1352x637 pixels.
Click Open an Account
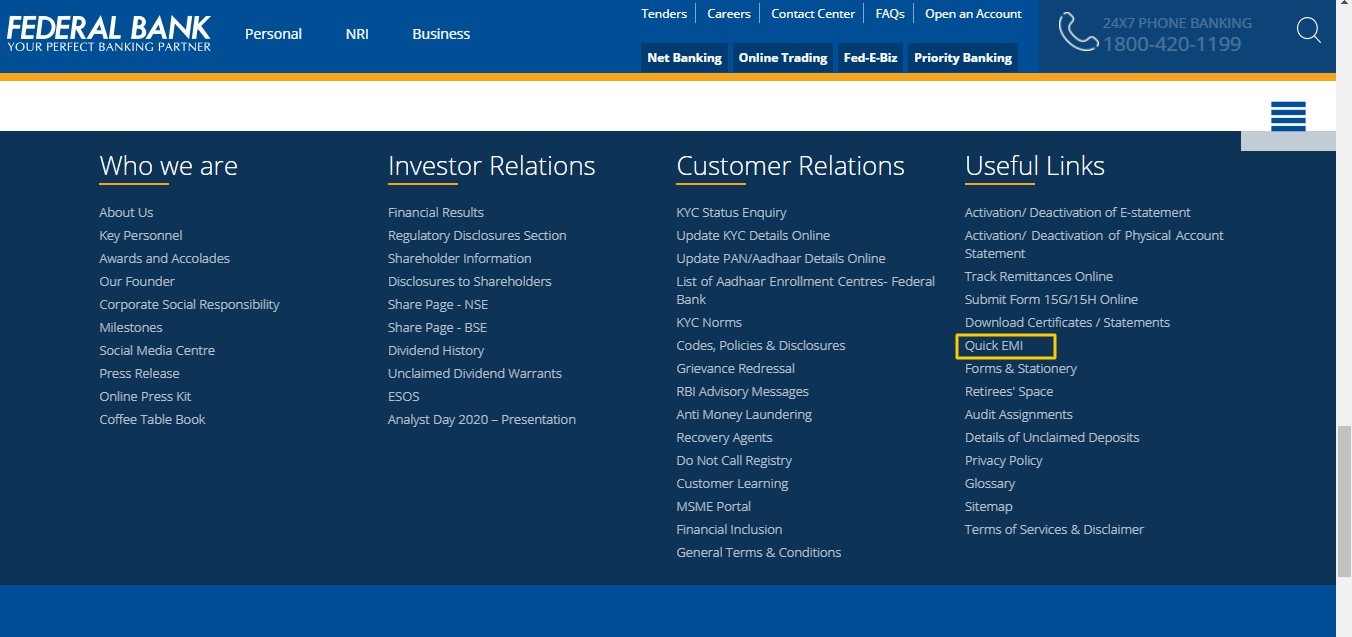click(973, 14)
